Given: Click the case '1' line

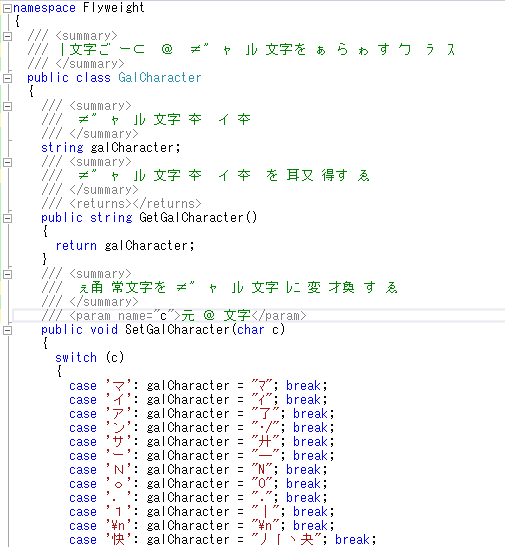Looking at the screenshot, I should click(x=202, y=512).
